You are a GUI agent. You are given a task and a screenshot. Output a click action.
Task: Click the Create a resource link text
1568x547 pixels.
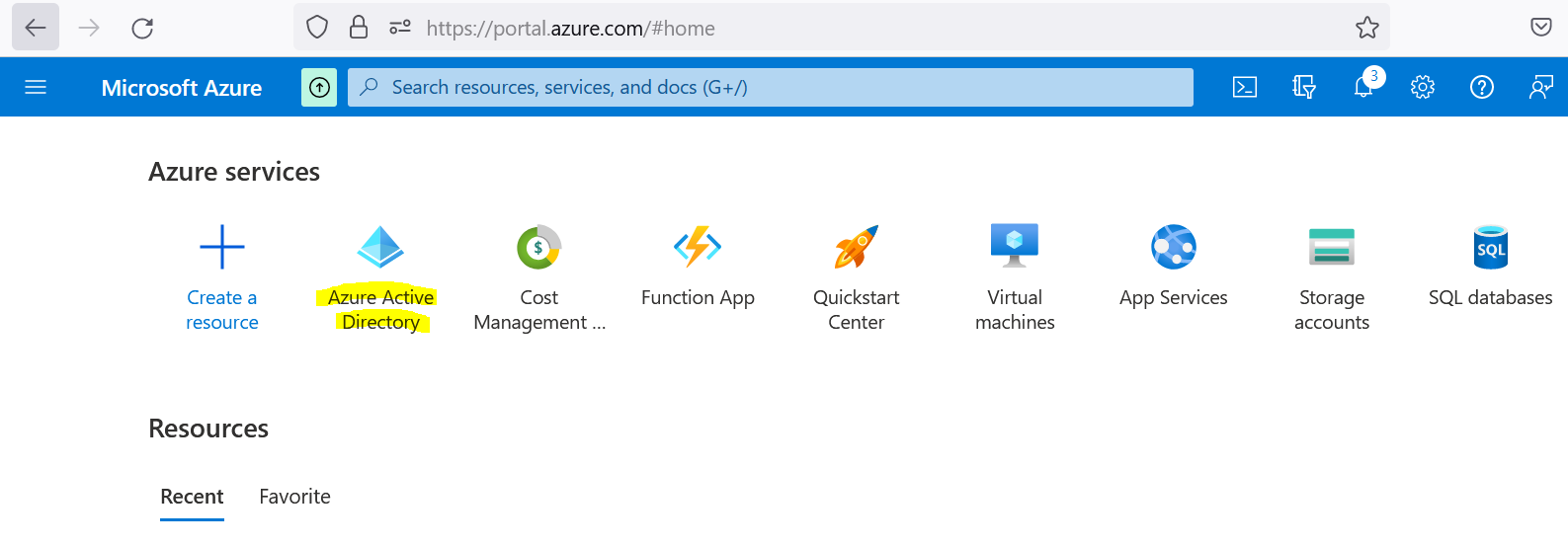[x=222, y=310]
